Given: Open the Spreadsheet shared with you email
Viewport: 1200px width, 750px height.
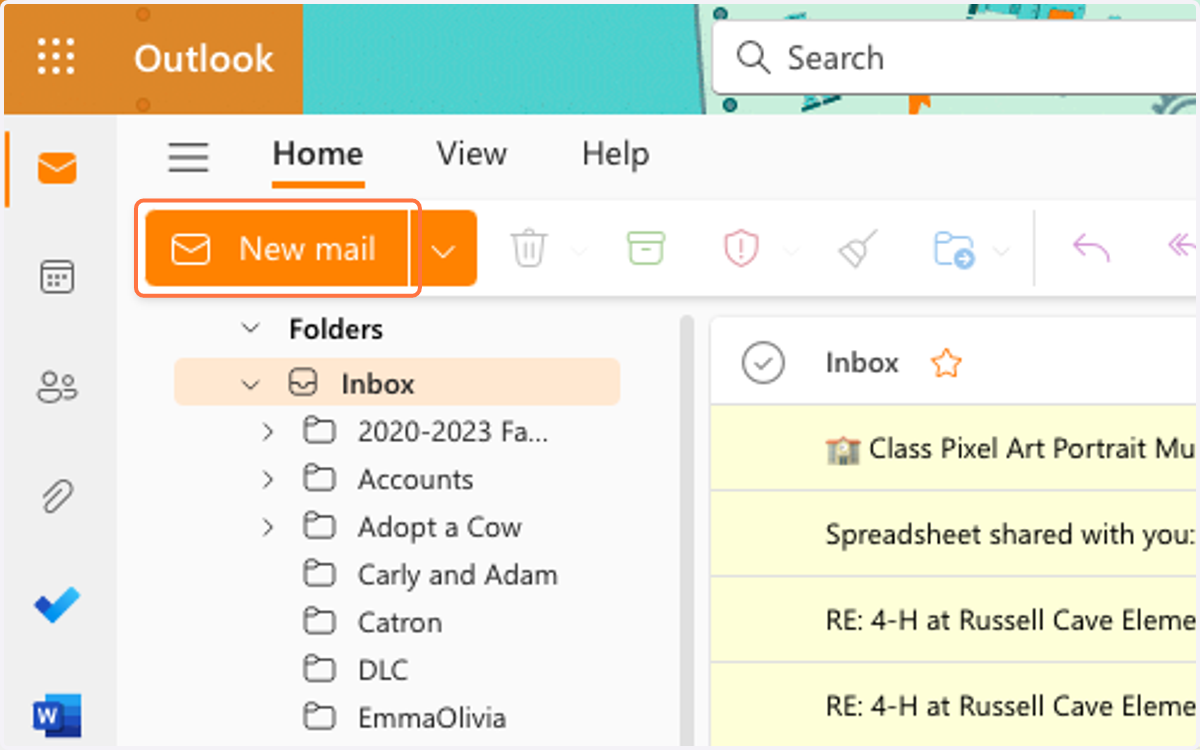Looking at the screenshot, I should pos(955,534).
